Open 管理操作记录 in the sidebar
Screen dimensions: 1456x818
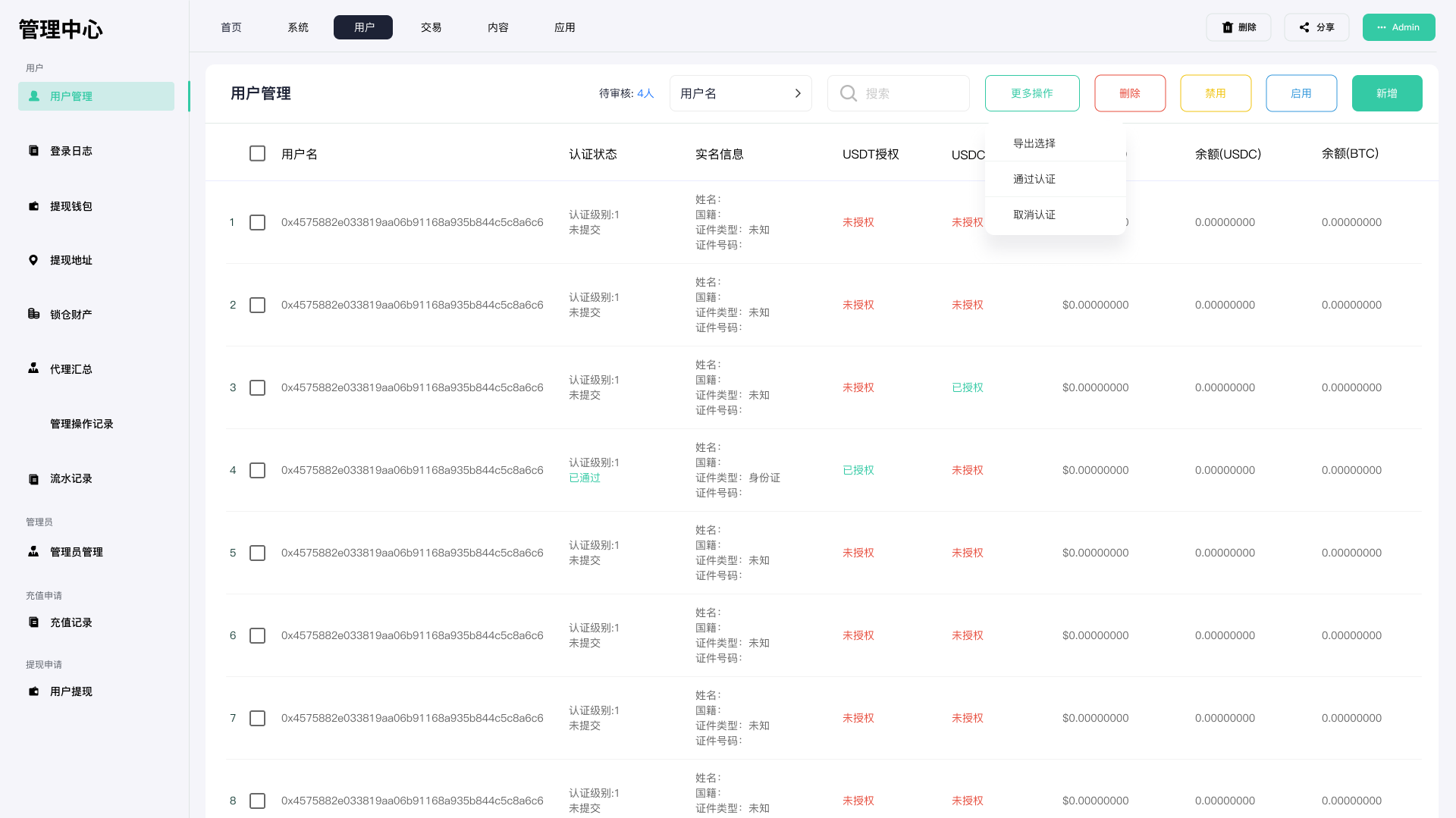point(82,424)
